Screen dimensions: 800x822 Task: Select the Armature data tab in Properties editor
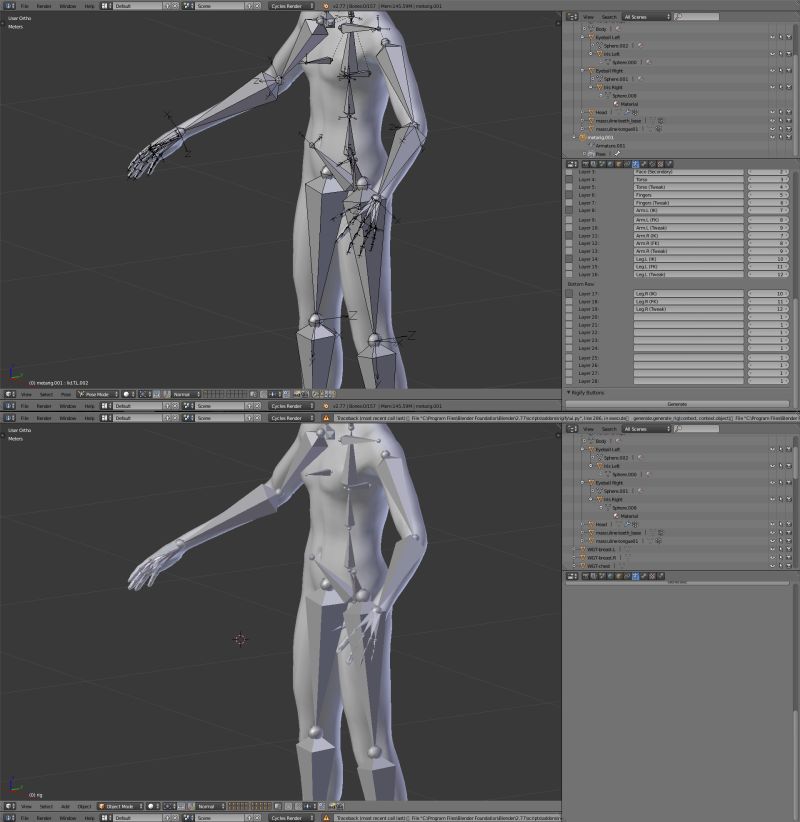click(x=635, y=163)
